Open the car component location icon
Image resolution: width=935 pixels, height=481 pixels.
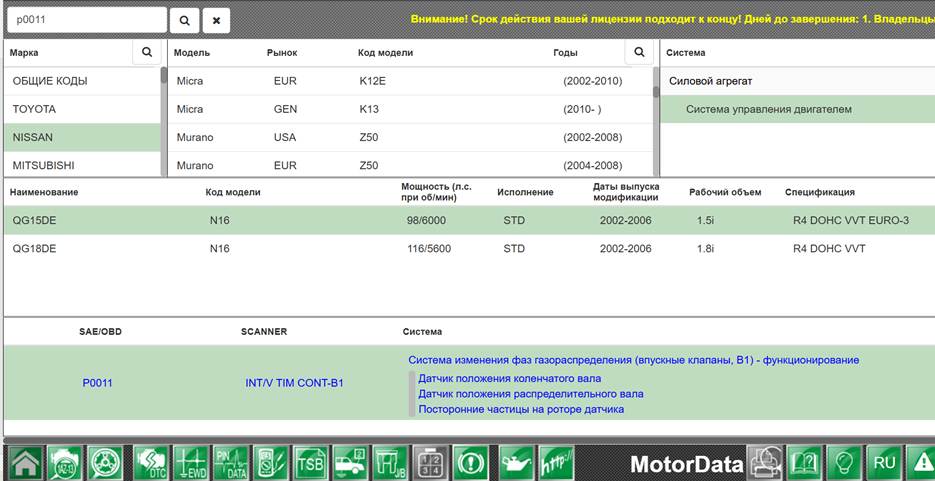[350, 463]
